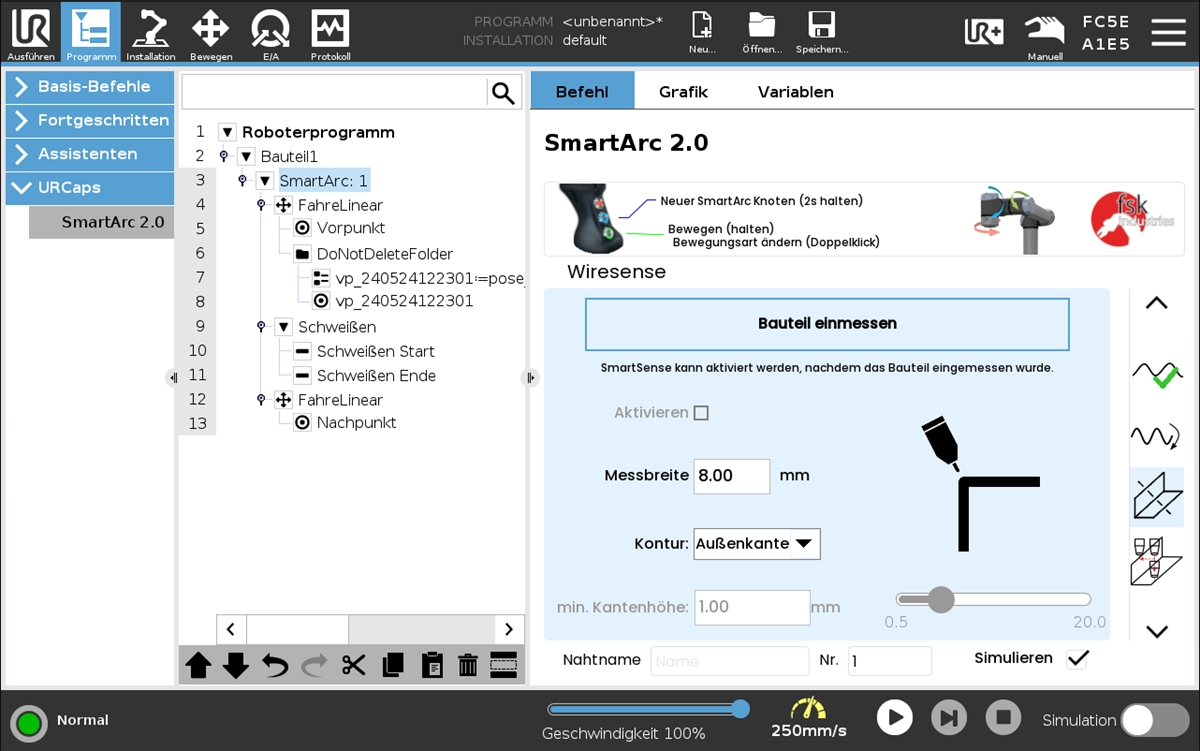Screen dimensions: 1200x751
Task: Expand the Basis-Befehle section
Action: (90, 87)
